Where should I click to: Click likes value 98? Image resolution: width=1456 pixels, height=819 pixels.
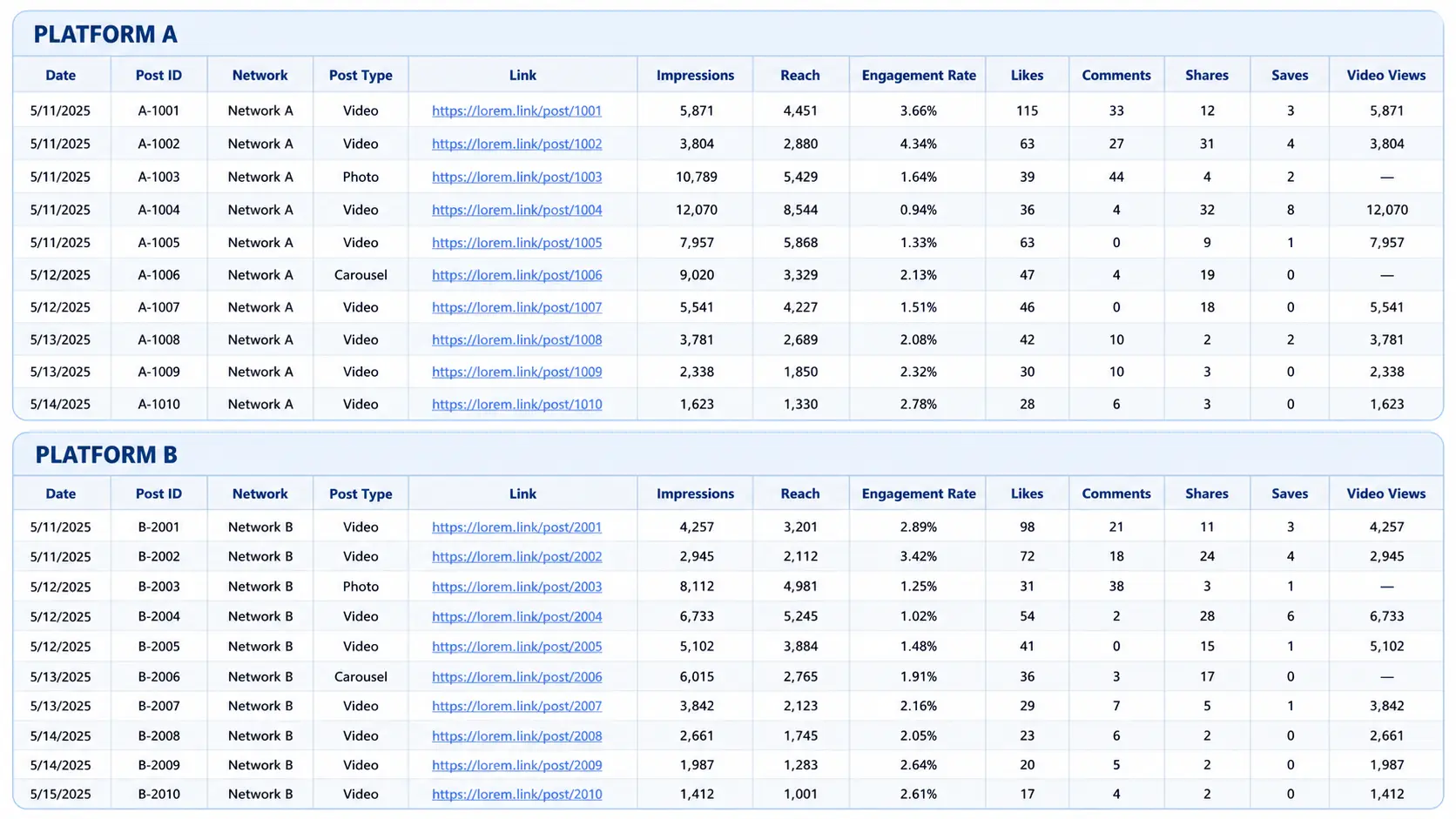(x=1028, y=527)
